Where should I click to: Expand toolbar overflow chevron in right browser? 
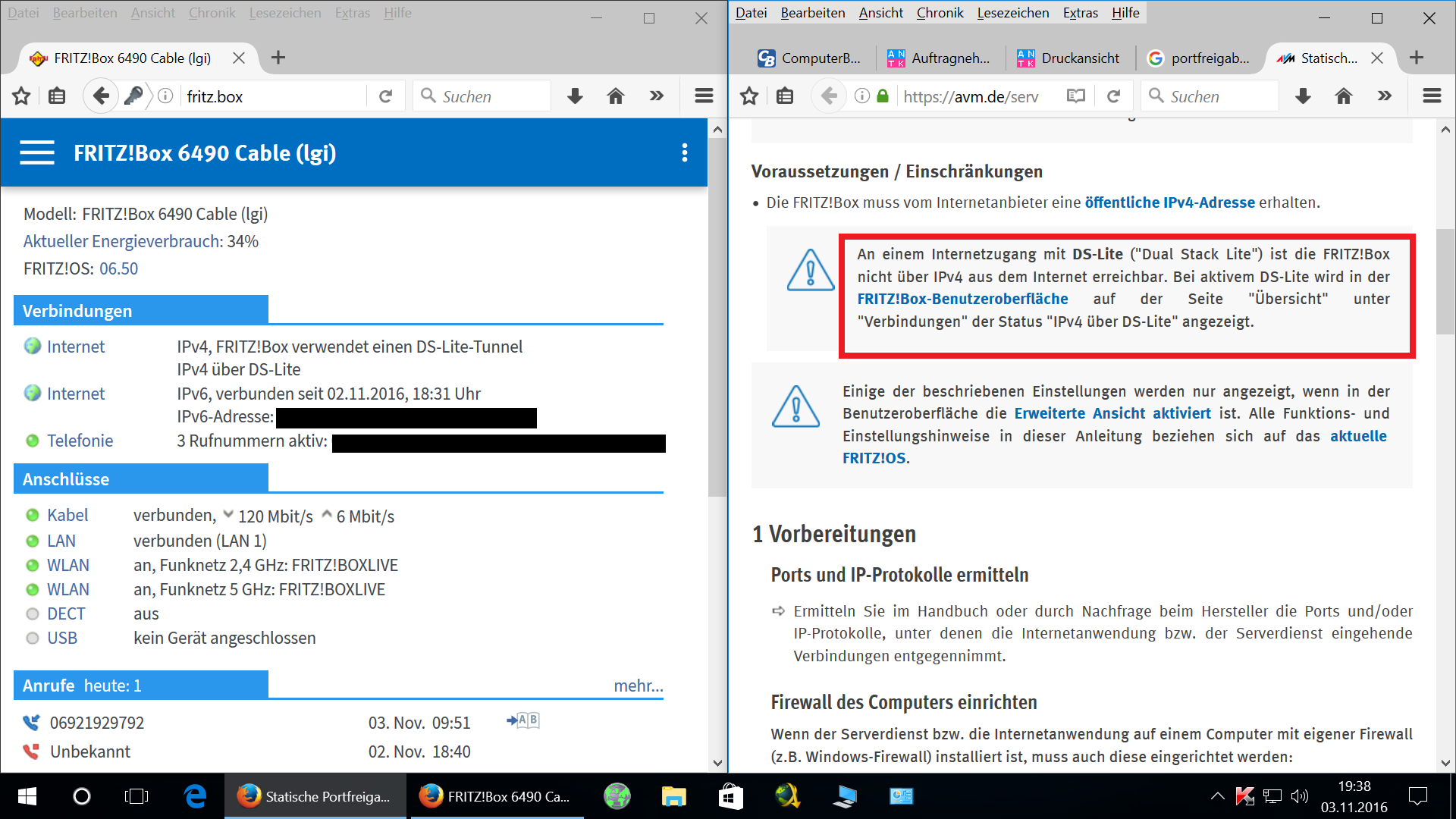tap(1385, 96)
